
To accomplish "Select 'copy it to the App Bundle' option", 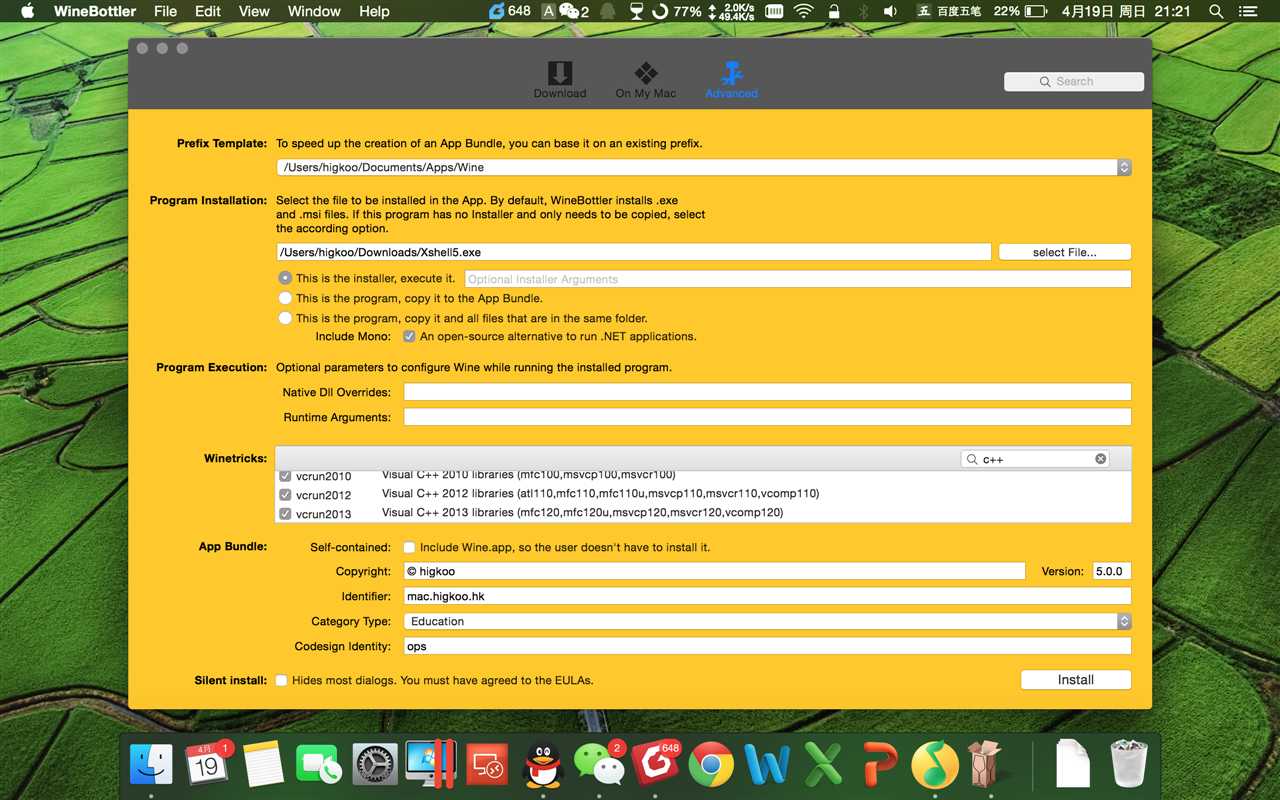I will tap(285, 298).
